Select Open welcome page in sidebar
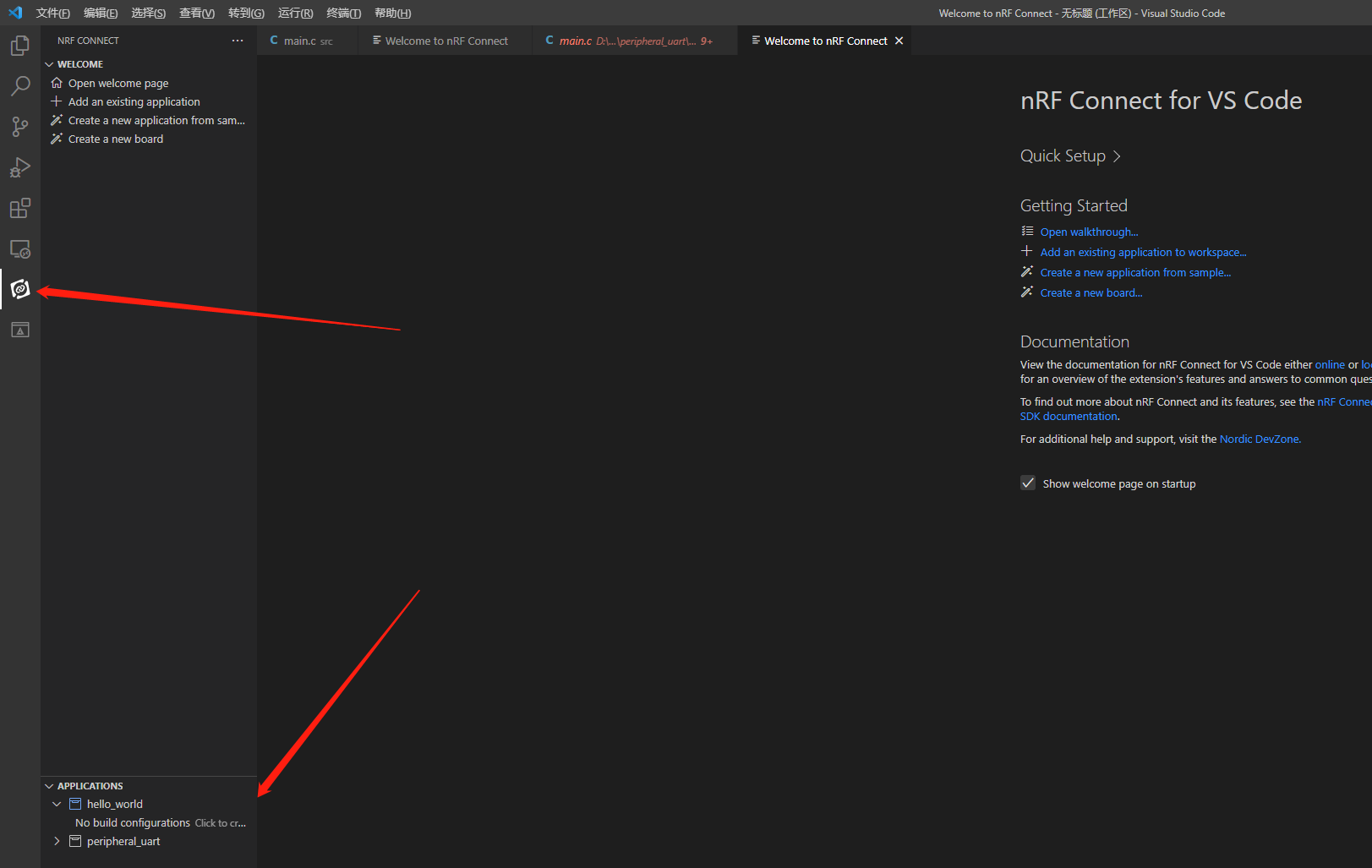The height and width of the screenshot is (868, 1372). click(149, 83)
